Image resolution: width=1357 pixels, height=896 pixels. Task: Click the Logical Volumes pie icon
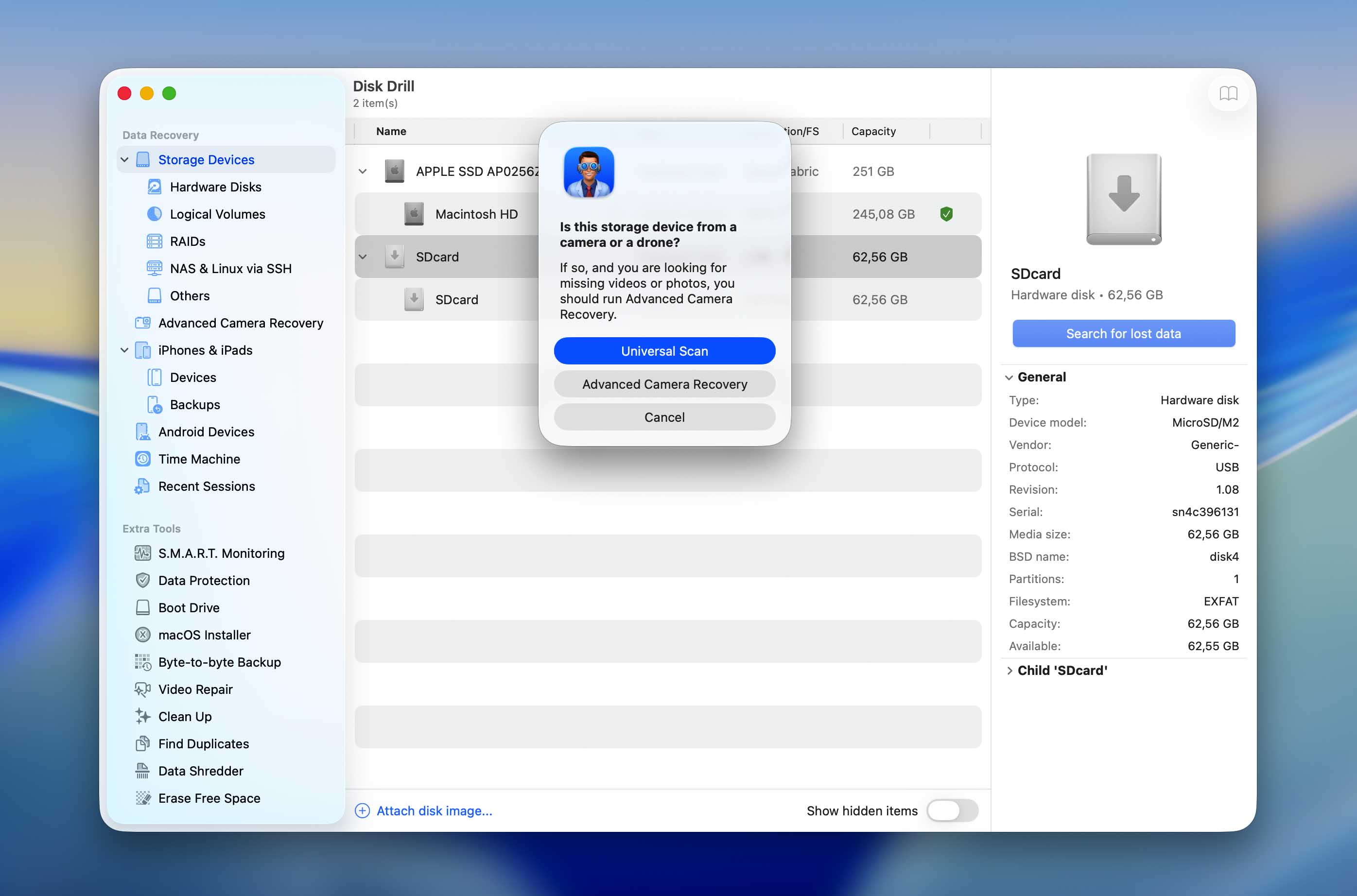click(x=155, y=214)
